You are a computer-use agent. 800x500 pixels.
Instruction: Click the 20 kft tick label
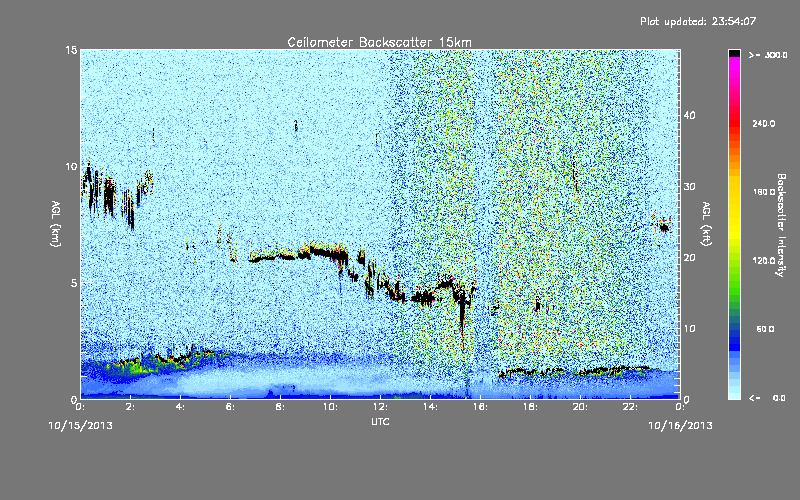tap(689, 258)
